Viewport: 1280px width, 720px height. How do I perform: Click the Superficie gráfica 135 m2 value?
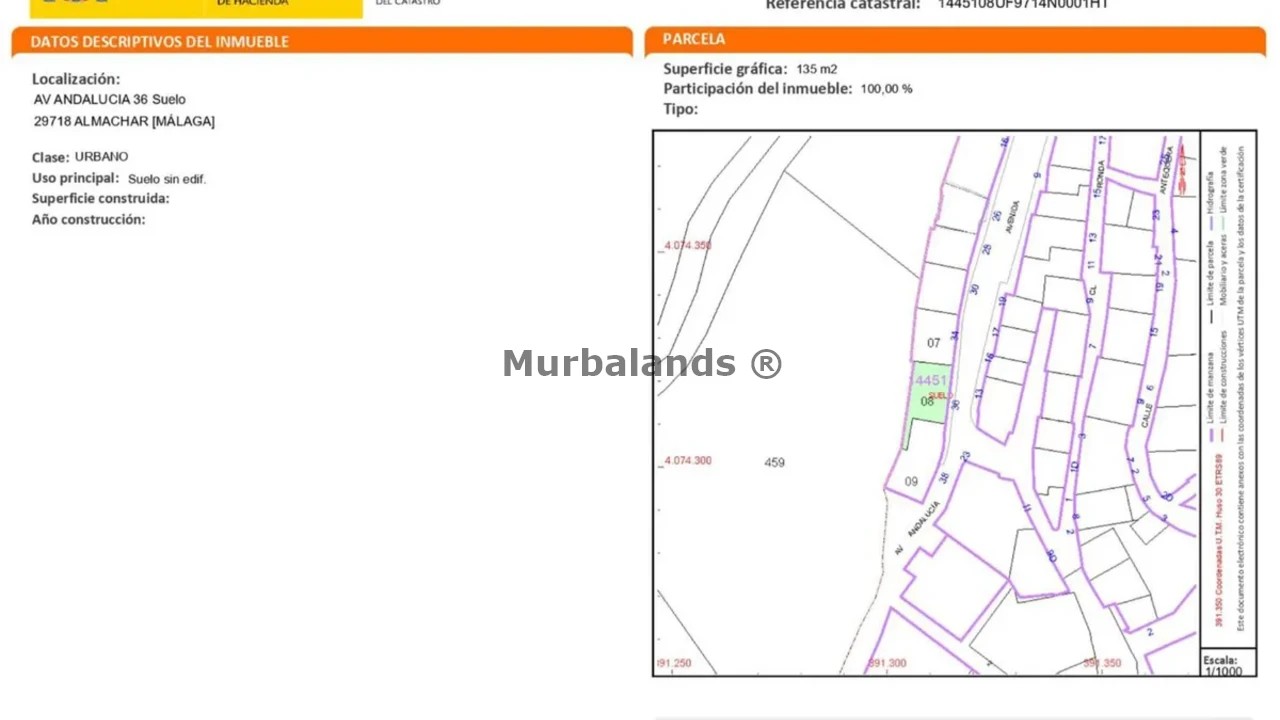tap(816, 69)
